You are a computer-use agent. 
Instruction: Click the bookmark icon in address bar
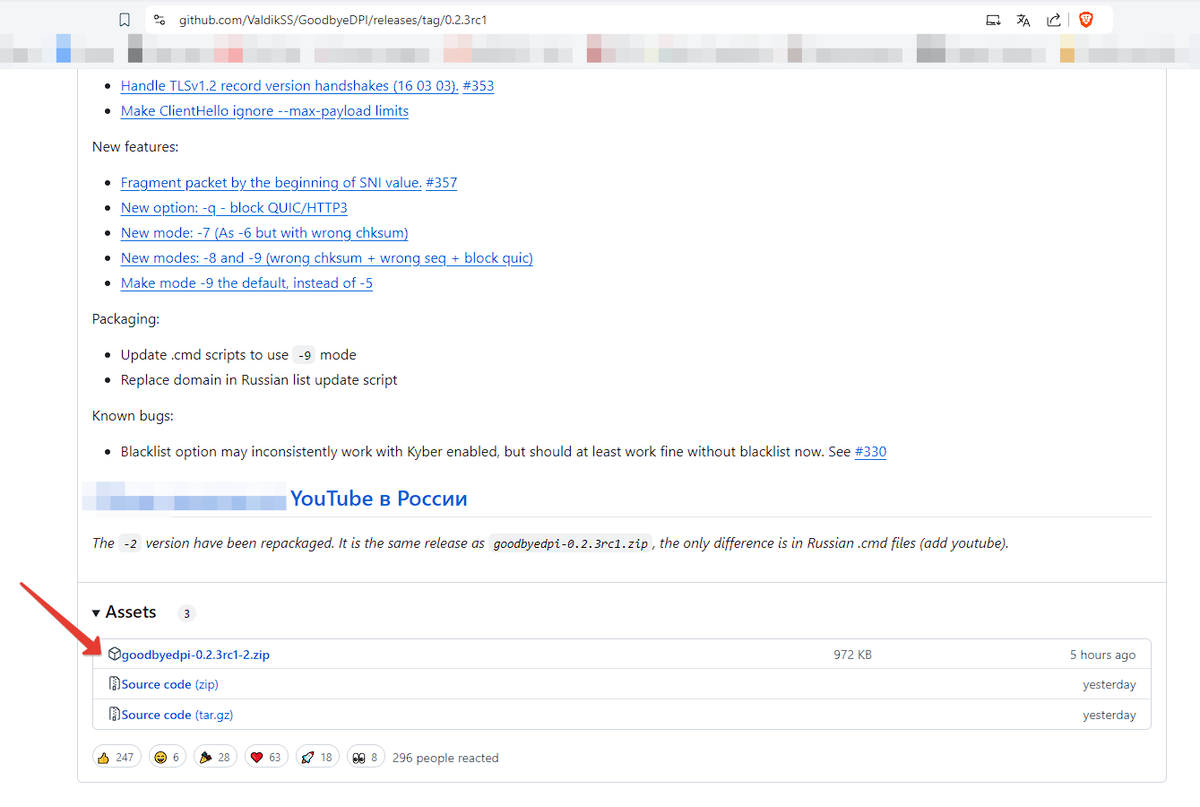pyautogui.click(x=124, y=19)
